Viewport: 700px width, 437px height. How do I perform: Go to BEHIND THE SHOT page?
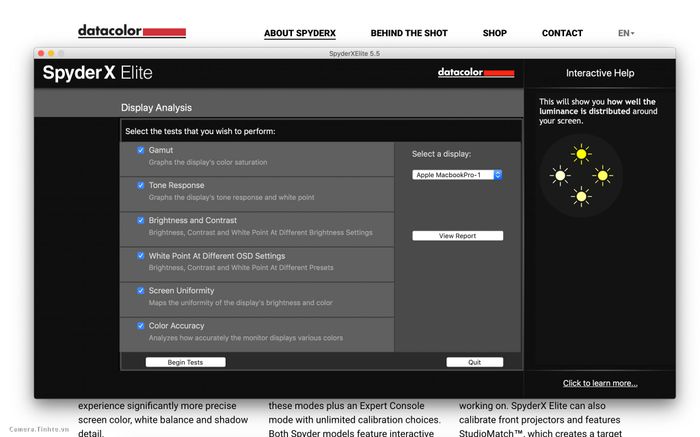click(x=409, y=33)
